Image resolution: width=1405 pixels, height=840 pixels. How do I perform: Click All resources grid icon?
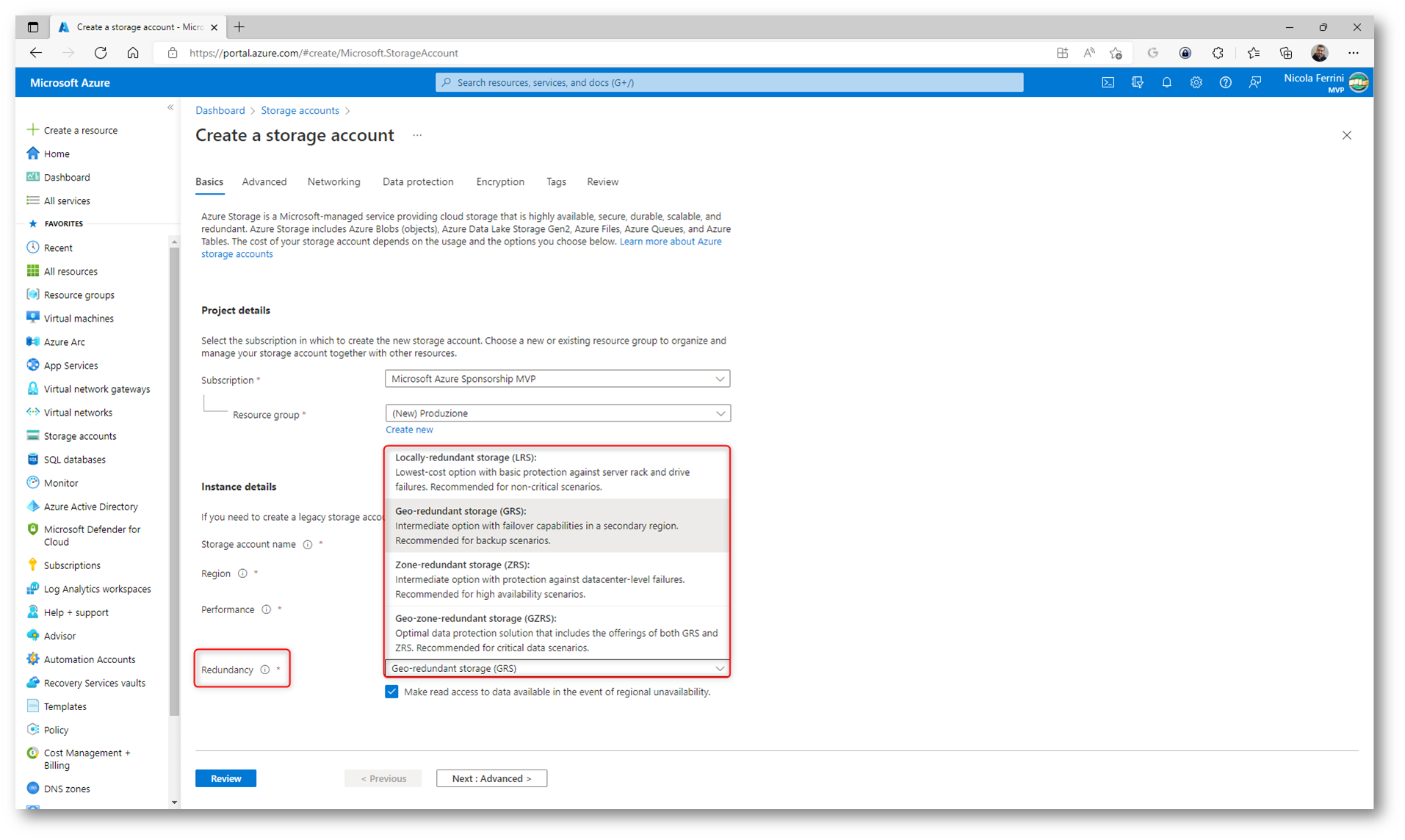[32, 271]
